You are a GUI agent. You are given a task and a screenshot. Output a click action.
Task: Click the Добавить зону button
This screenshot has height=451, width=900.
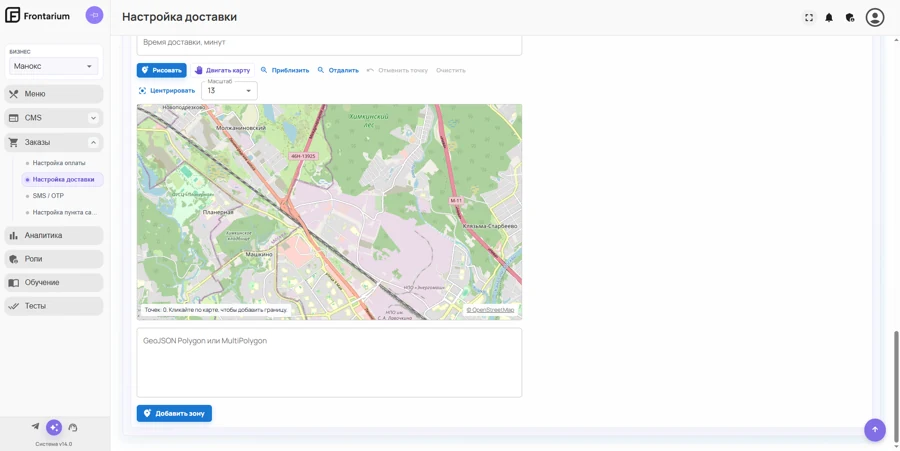174,413
